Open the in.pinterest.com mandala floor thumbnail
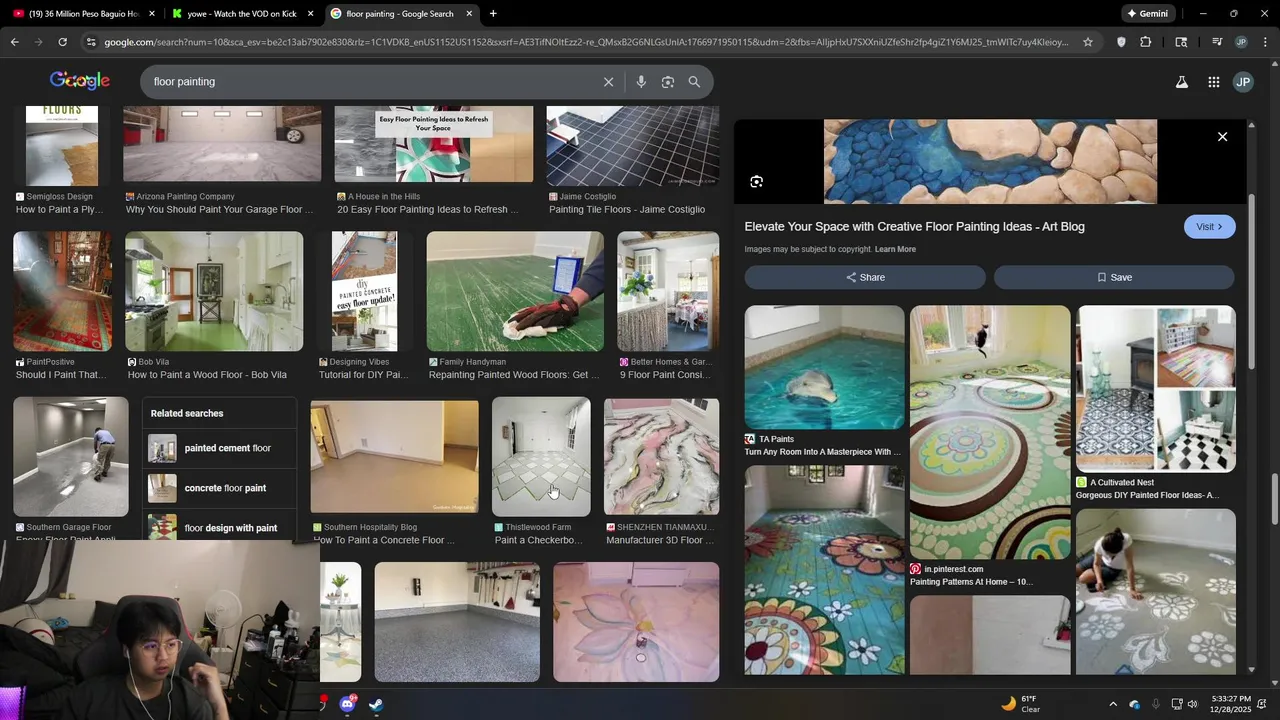Image resolution: width=1280 pixels, height=720 pixels. pyautogui.click(x=990, y=433)
